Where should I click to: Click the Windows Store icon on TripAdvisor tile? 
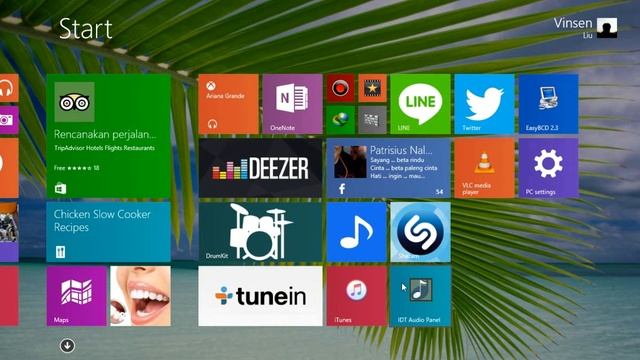click(x=60, y=189)
